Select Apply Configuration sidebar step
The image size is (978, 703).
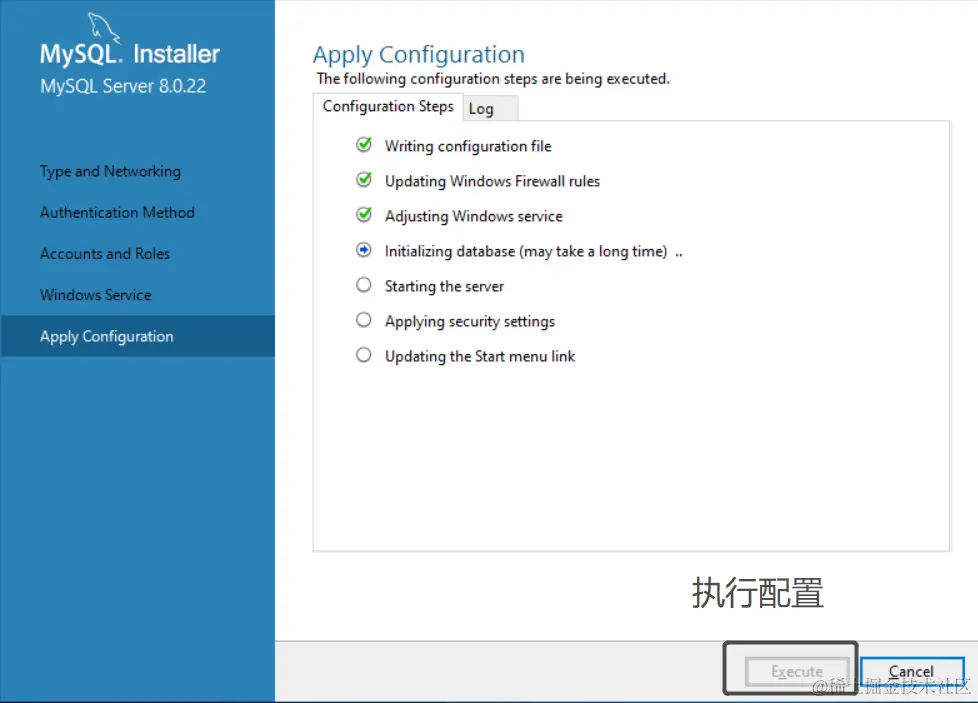137,336
